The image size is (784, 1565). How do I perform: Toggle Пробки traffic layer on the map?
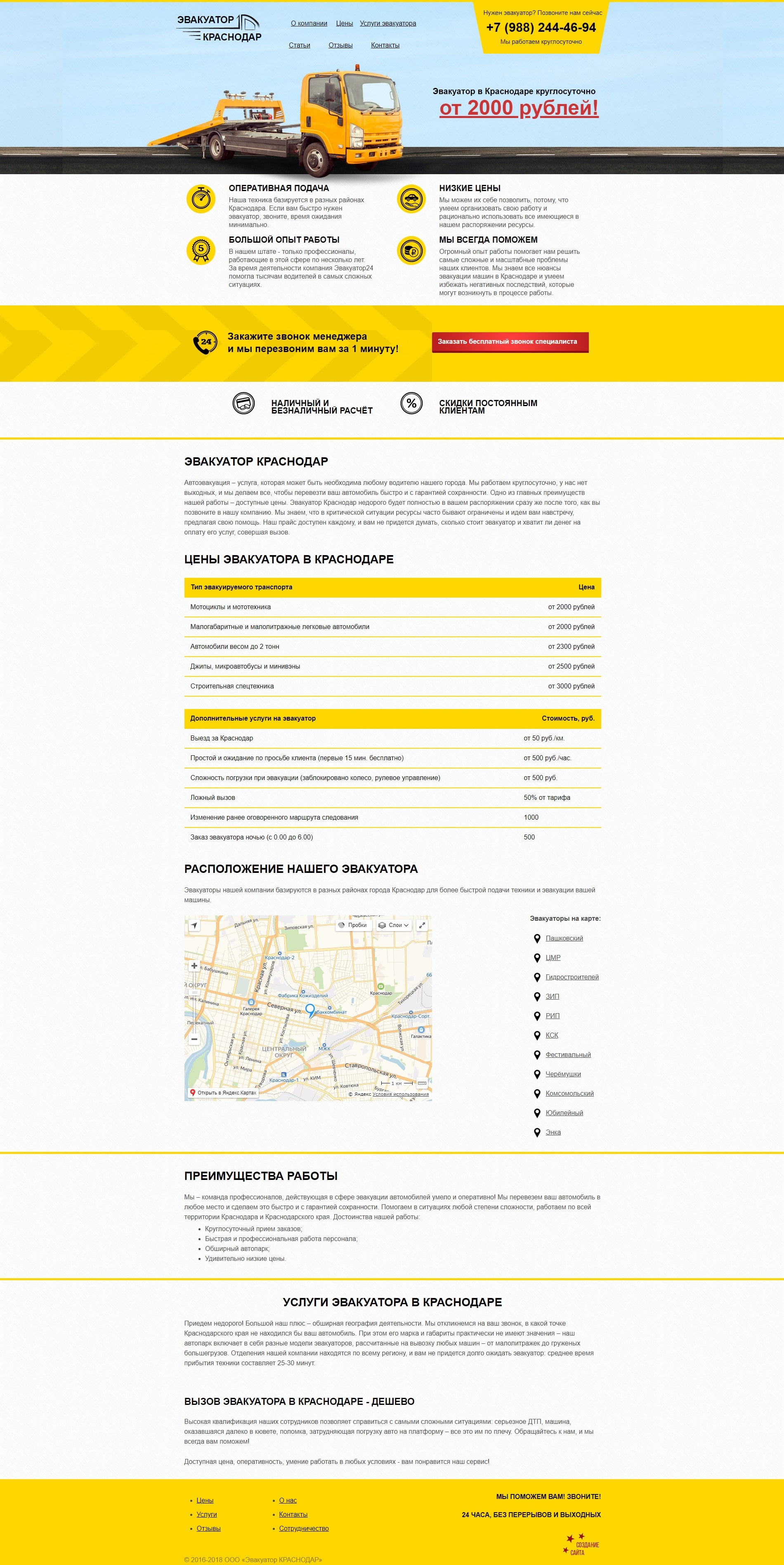tap(353, 925)
